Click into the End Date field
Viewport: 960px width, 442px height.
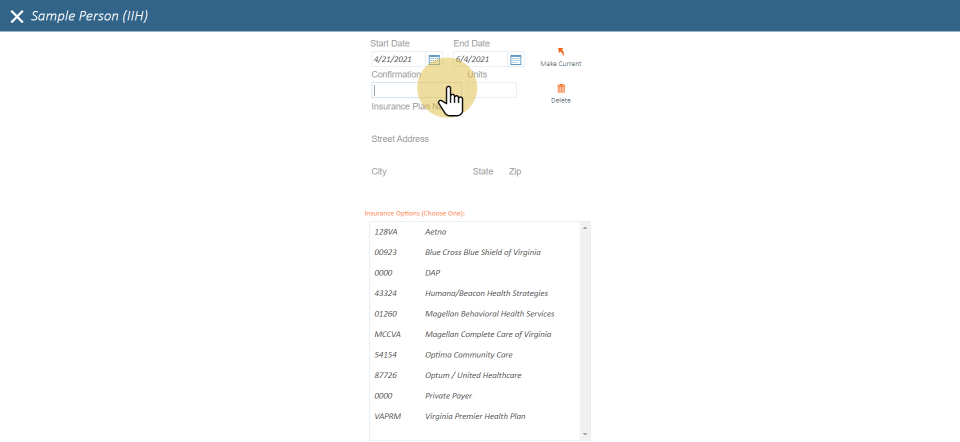[x=480, y=60]
